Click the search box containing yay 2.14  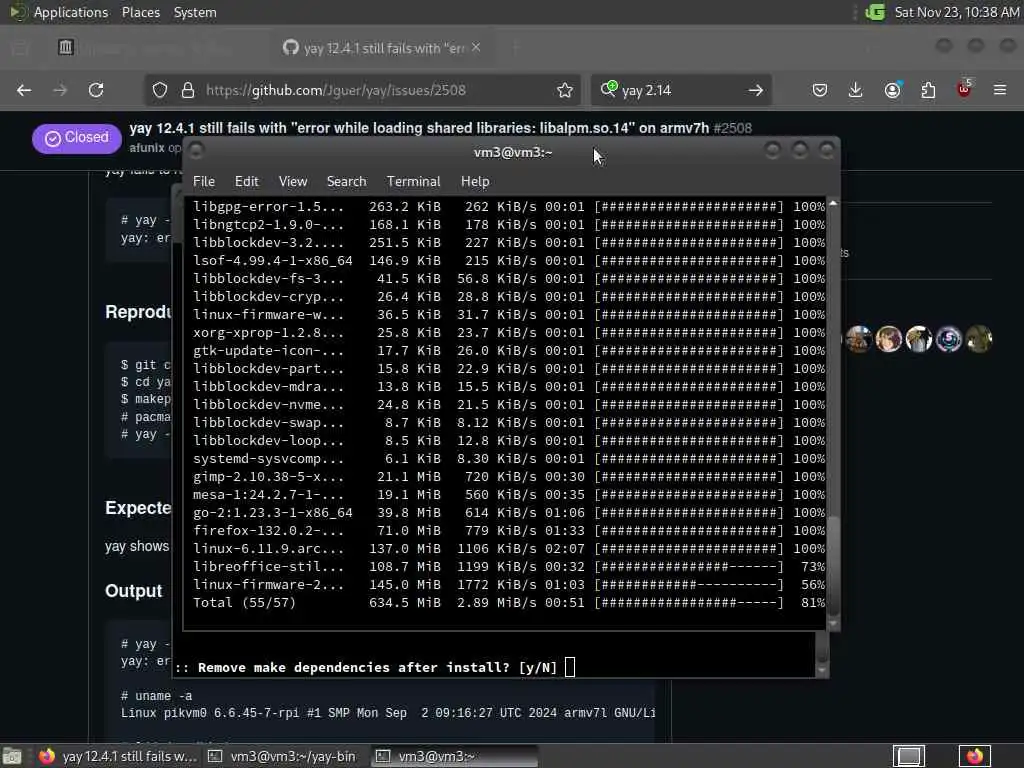[679, 90]
